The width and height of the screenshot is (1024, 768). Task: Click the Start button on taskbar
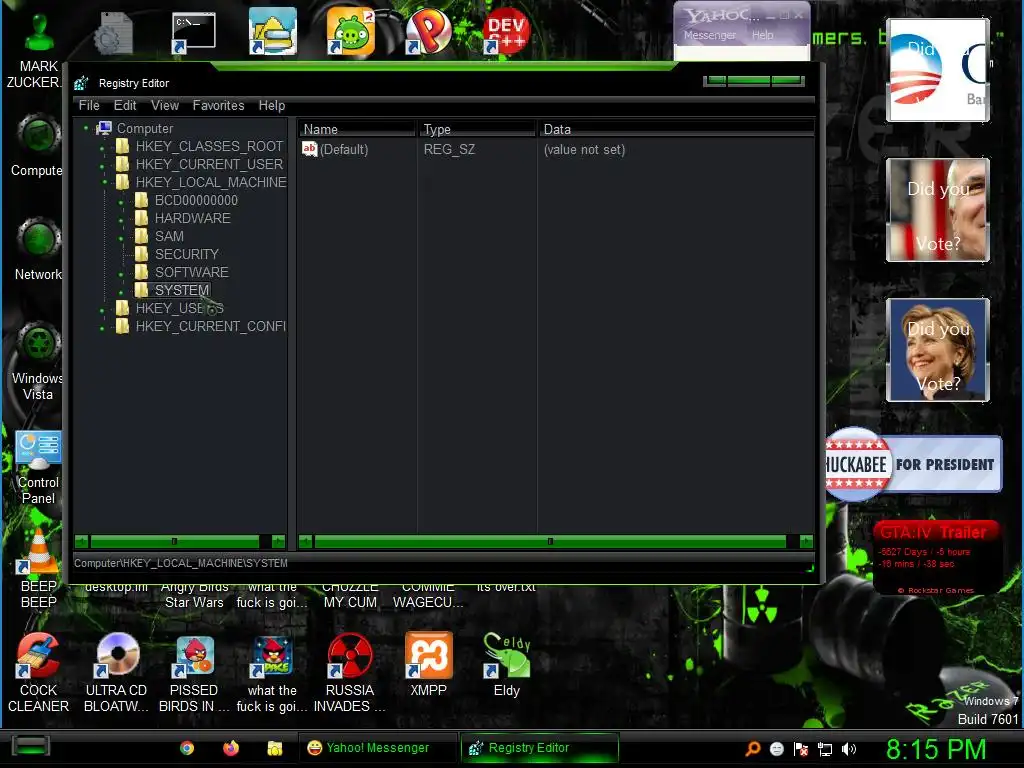pyautogui.click(x=30, y=746)
